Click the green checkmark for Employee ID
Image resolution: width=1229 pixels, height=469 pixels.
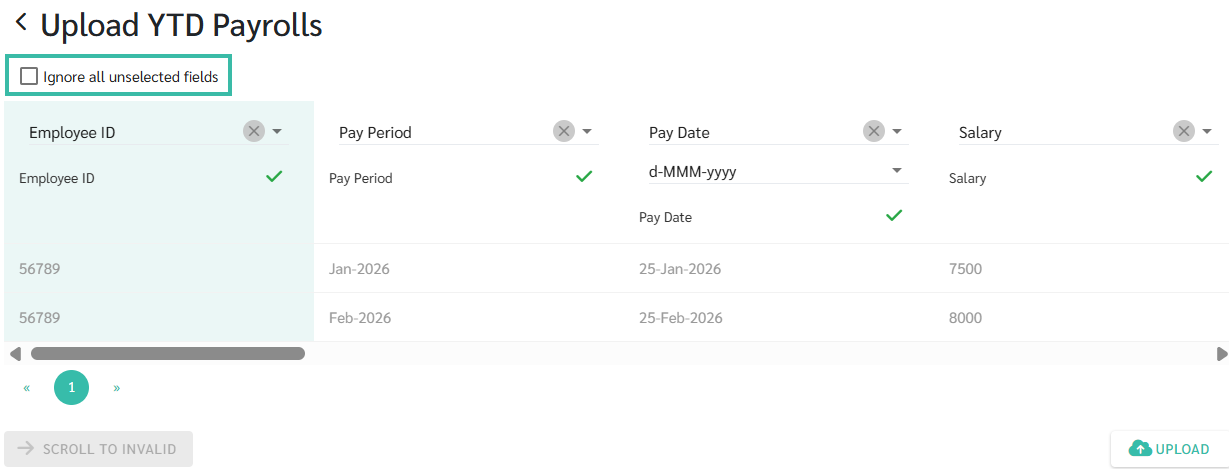point(274,177)
